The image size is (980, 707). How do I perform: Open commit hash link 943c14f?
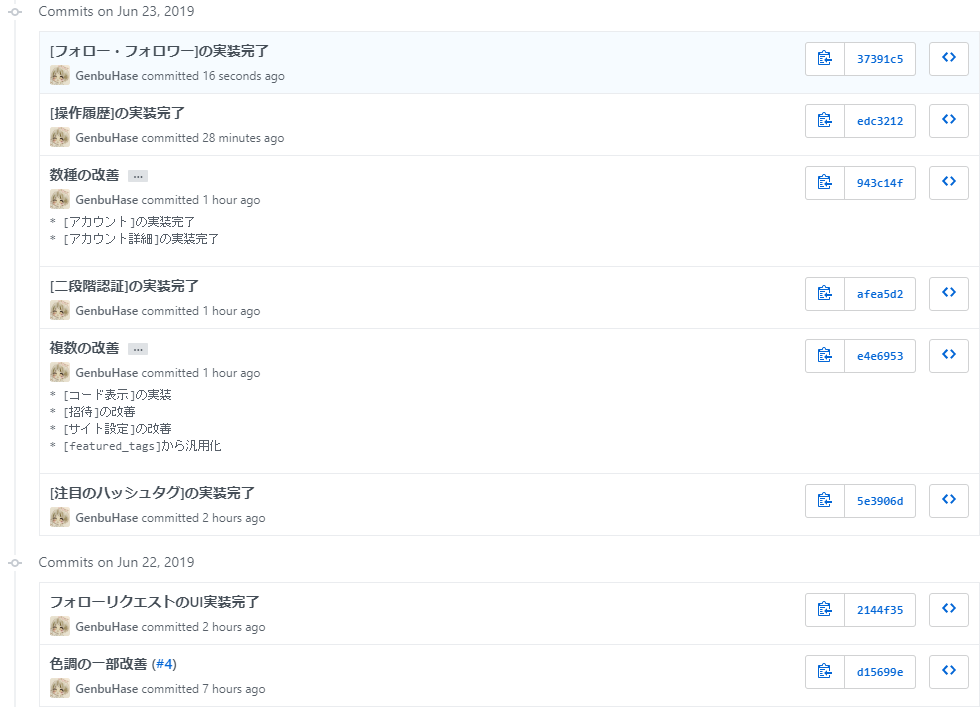[880, 183]
